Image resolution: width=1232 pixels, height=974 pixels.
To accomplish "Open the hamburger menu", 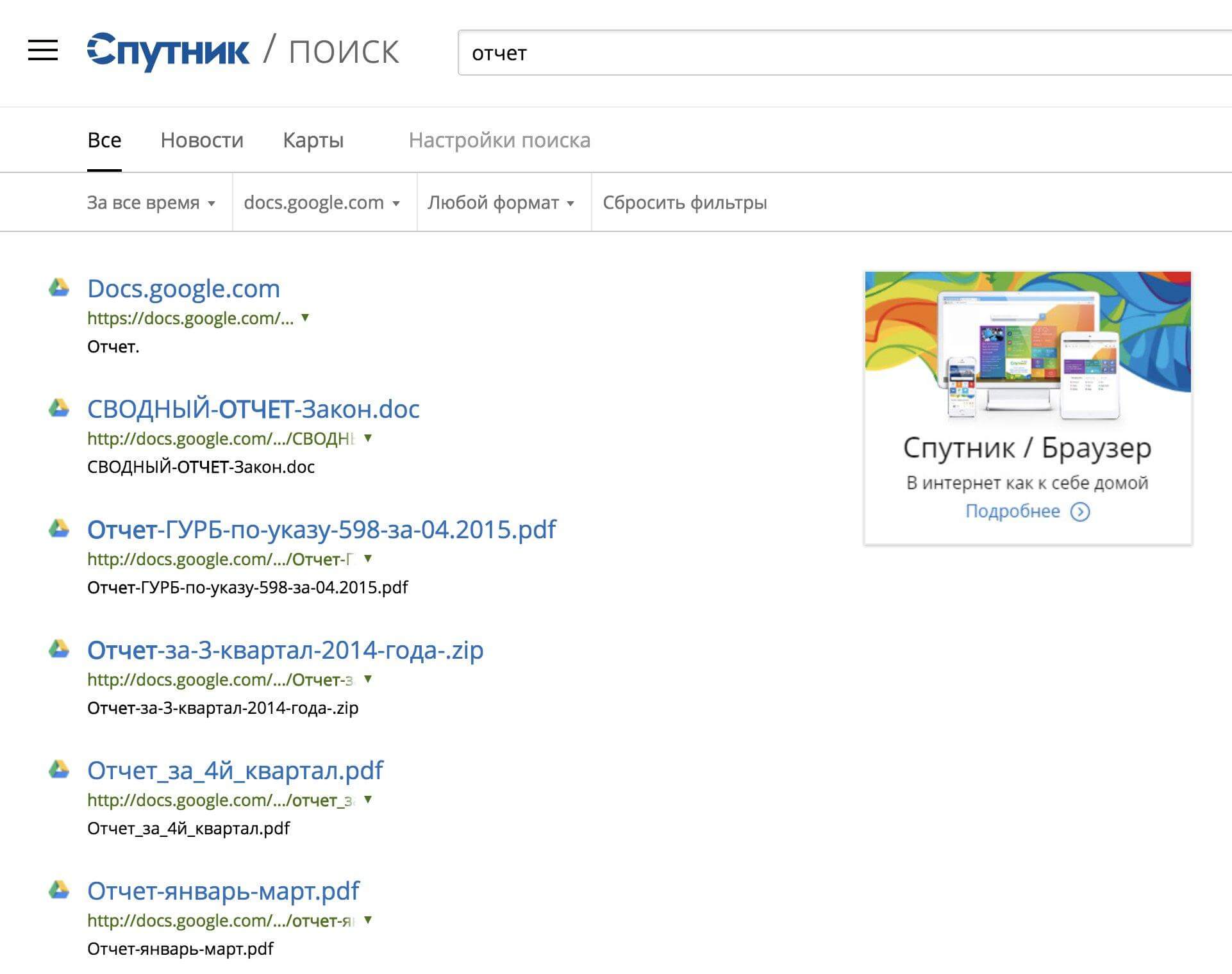I will pyautogui.click(x=43, y=50).
